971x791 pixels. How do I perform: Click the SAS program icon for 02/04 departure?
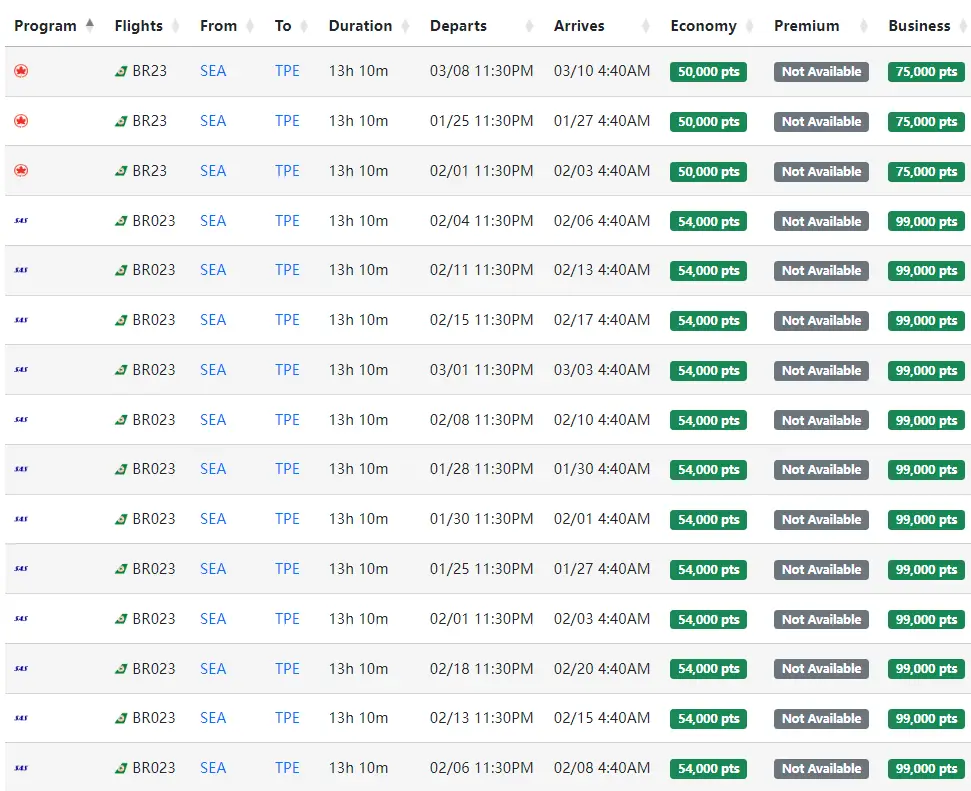click(21, 221)
